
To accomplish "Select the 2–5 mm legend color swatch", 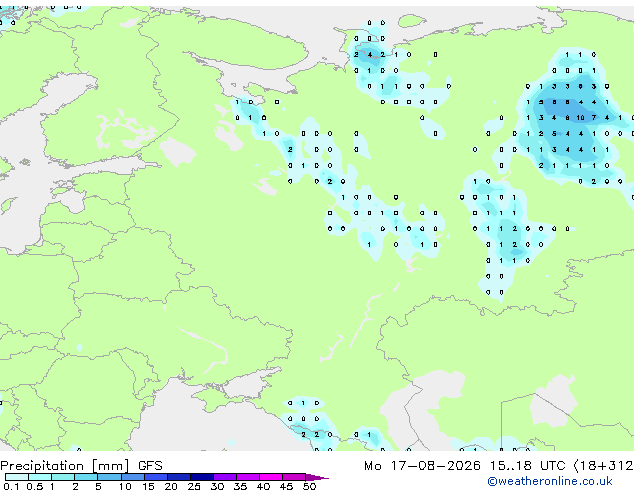I will 86,477.
